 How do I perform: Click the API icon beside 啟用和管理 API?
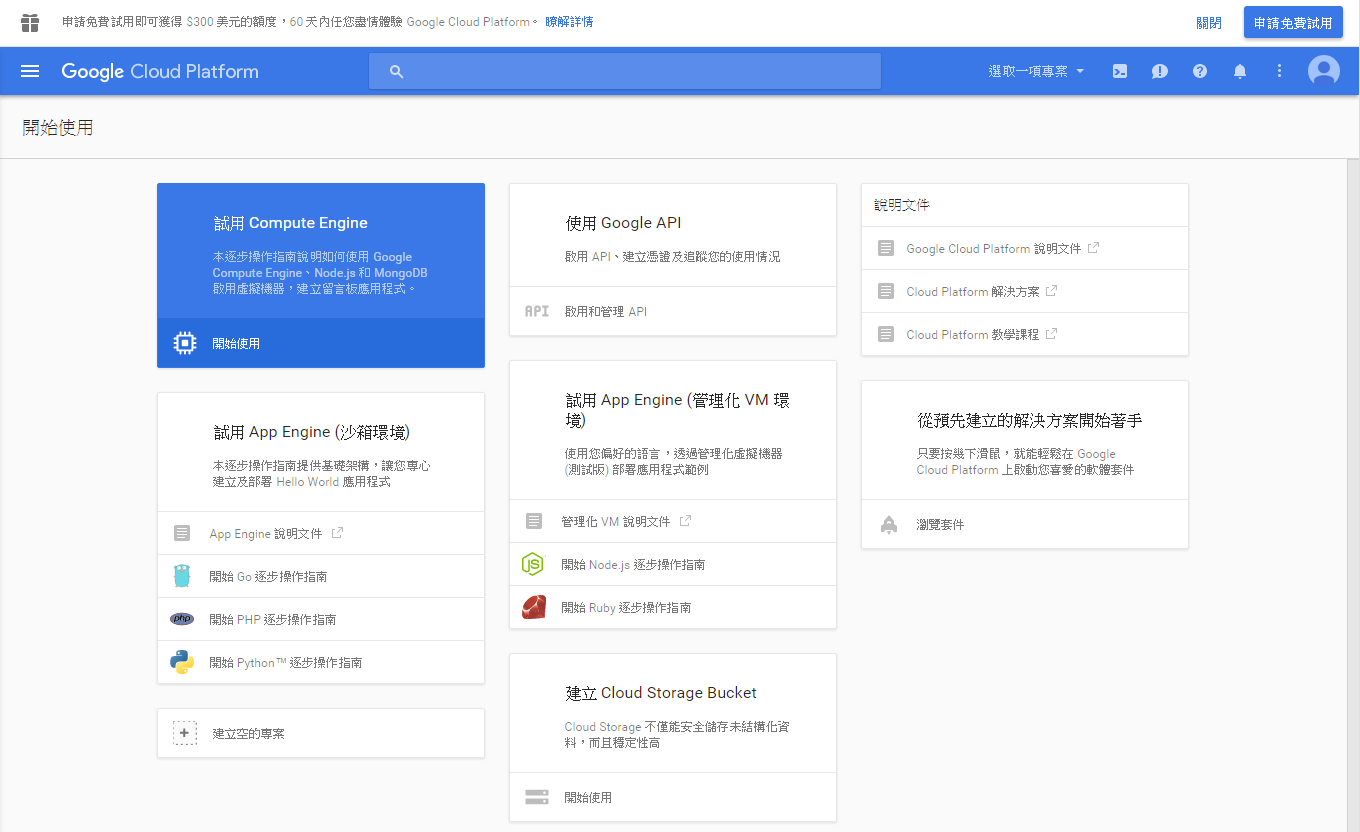pos(537,311)
